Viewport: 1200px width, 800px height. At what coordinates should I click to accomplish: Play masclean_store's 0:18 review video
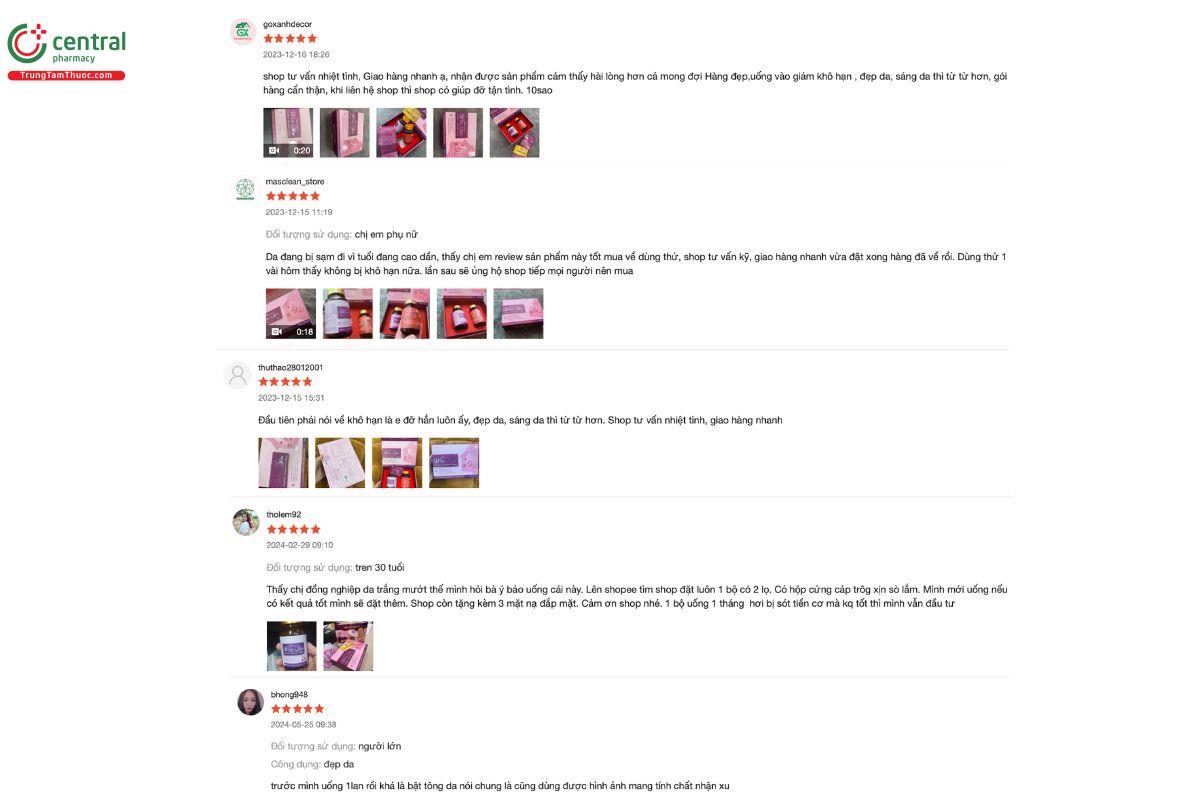point(291,314)
